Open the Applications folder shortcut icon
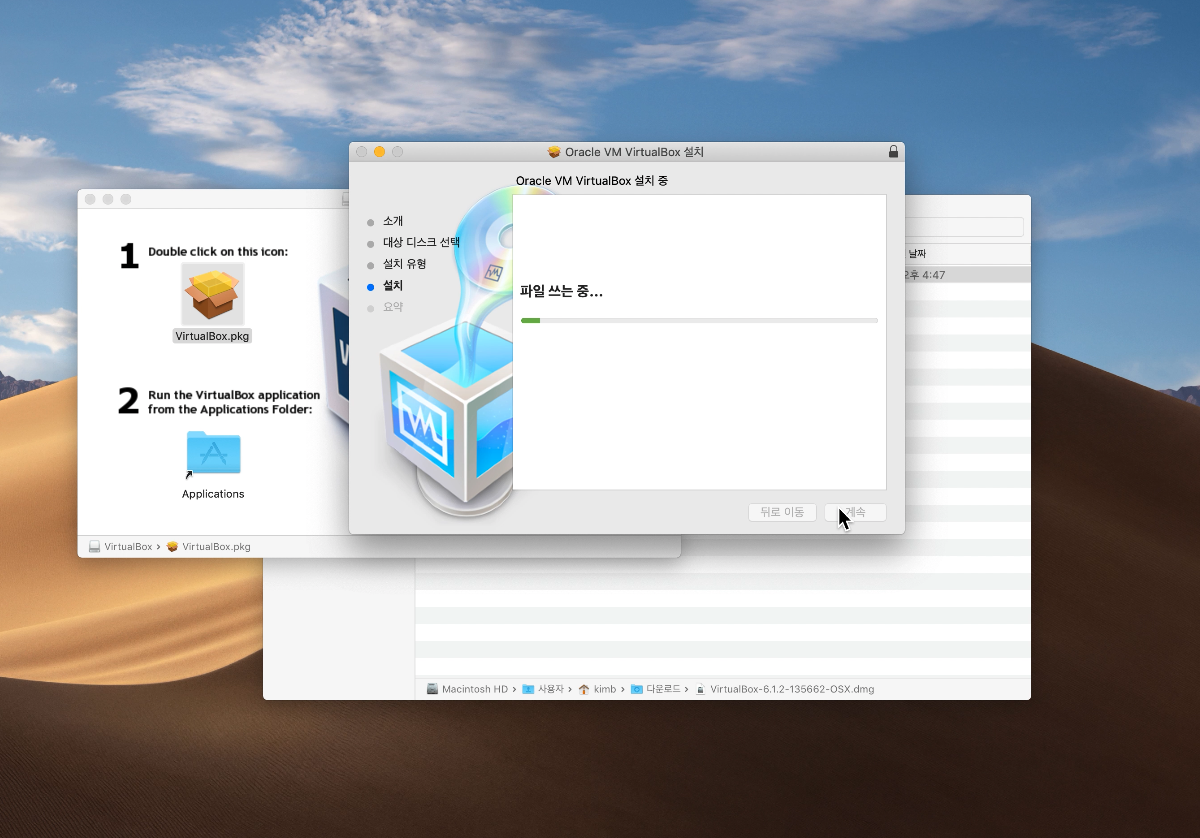 (x=213, y=453)
